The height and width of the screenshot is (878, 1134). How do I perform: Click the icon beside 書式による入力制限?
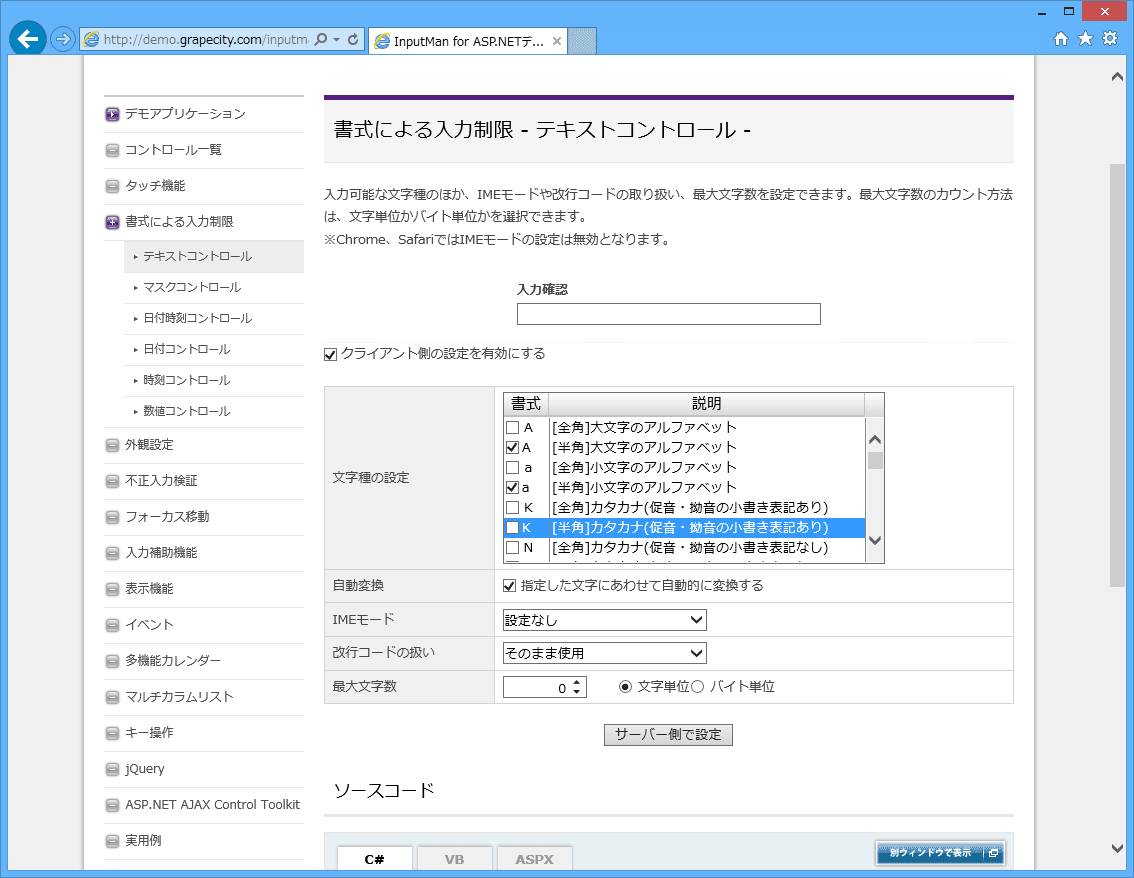click(112, 222)
